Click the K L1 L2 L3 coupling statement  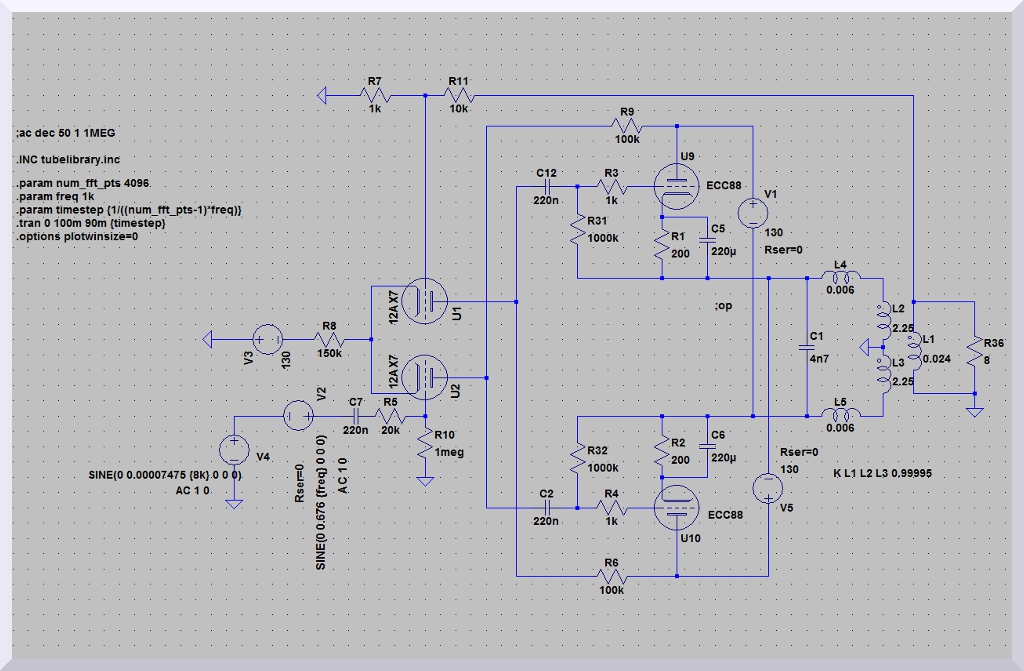click(882, 473)
